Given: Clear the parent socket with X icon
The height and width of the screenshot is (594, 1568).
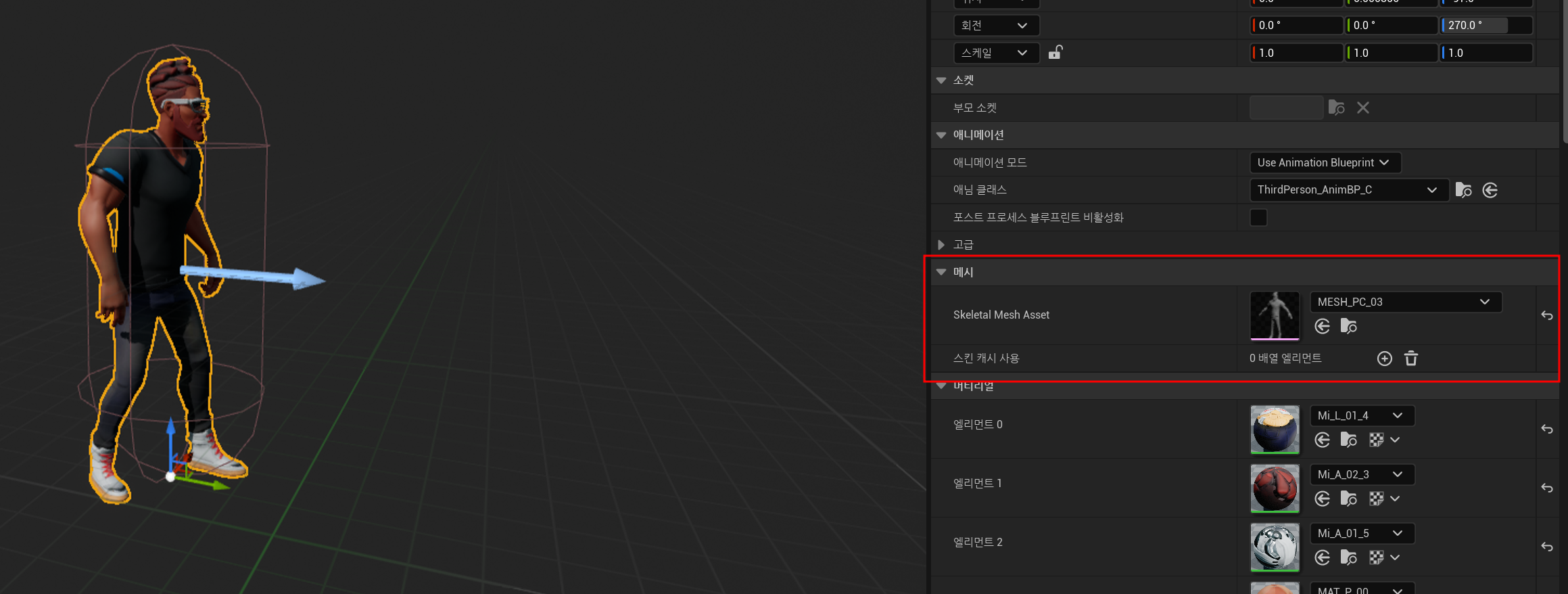Looking at the screenshot, I should click(x=1363, y=108).
